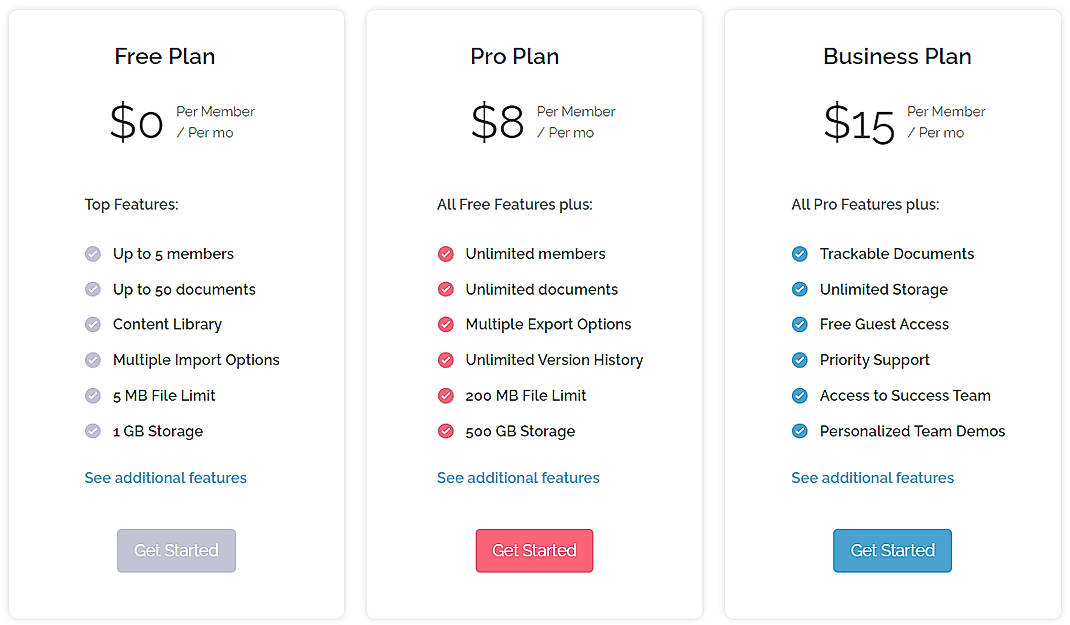Select the gray check beside Up to 5 members
Viewport: 1070px width, 625px height.
click(x=92, y=254)
